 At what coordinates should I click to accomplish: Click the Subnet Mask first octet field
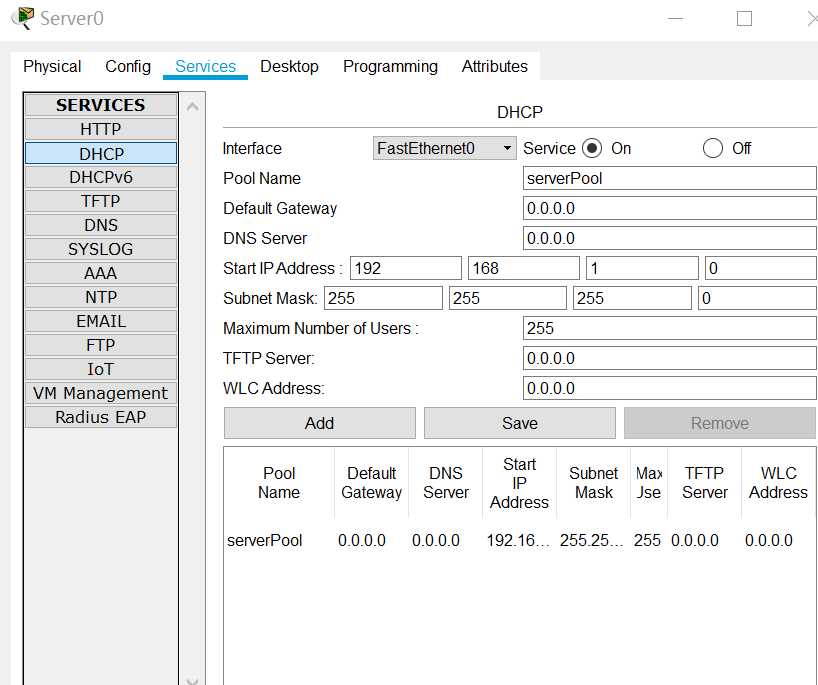click(x=383, y=298)
